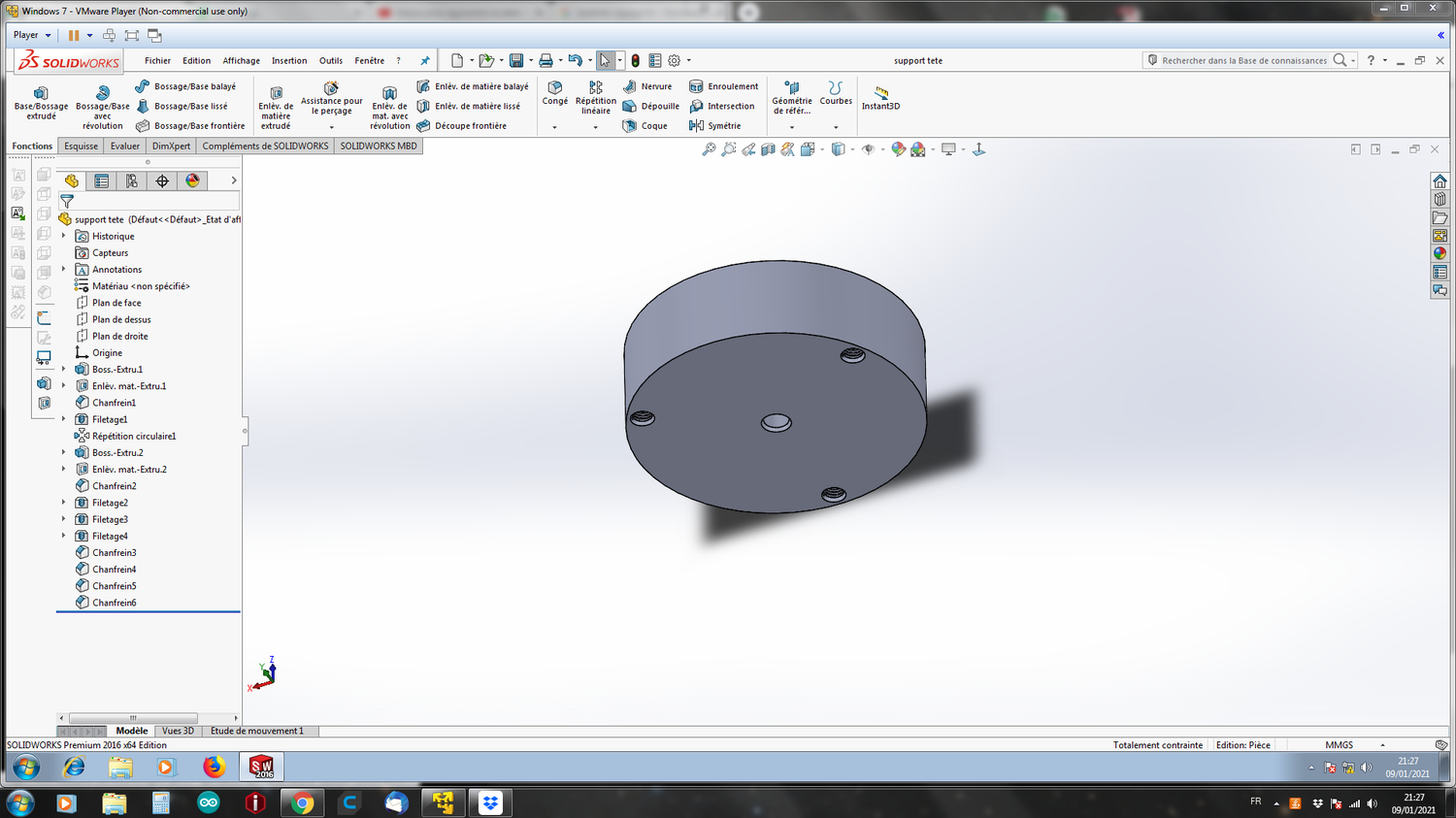Pause the VMware Player virtual machine
This screenshot has width=1456, height=818.
click(74, 35)
